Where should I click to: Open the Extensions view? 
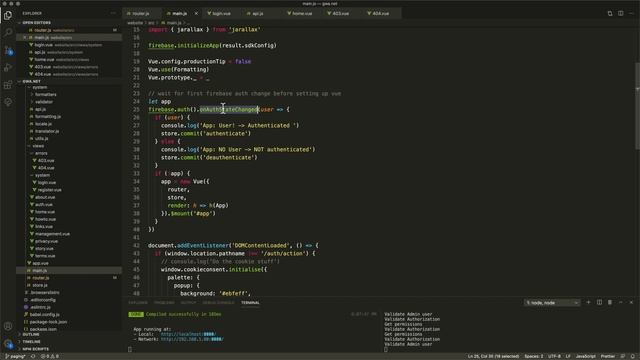click(x=8, y=85)
